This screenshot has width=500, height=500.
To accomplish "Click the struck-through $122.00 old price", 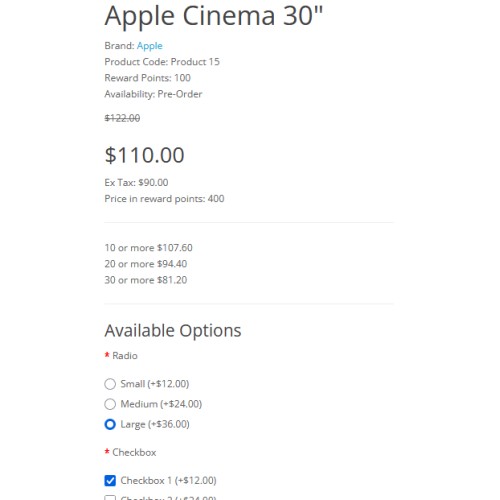I will [x=122, y=118].
